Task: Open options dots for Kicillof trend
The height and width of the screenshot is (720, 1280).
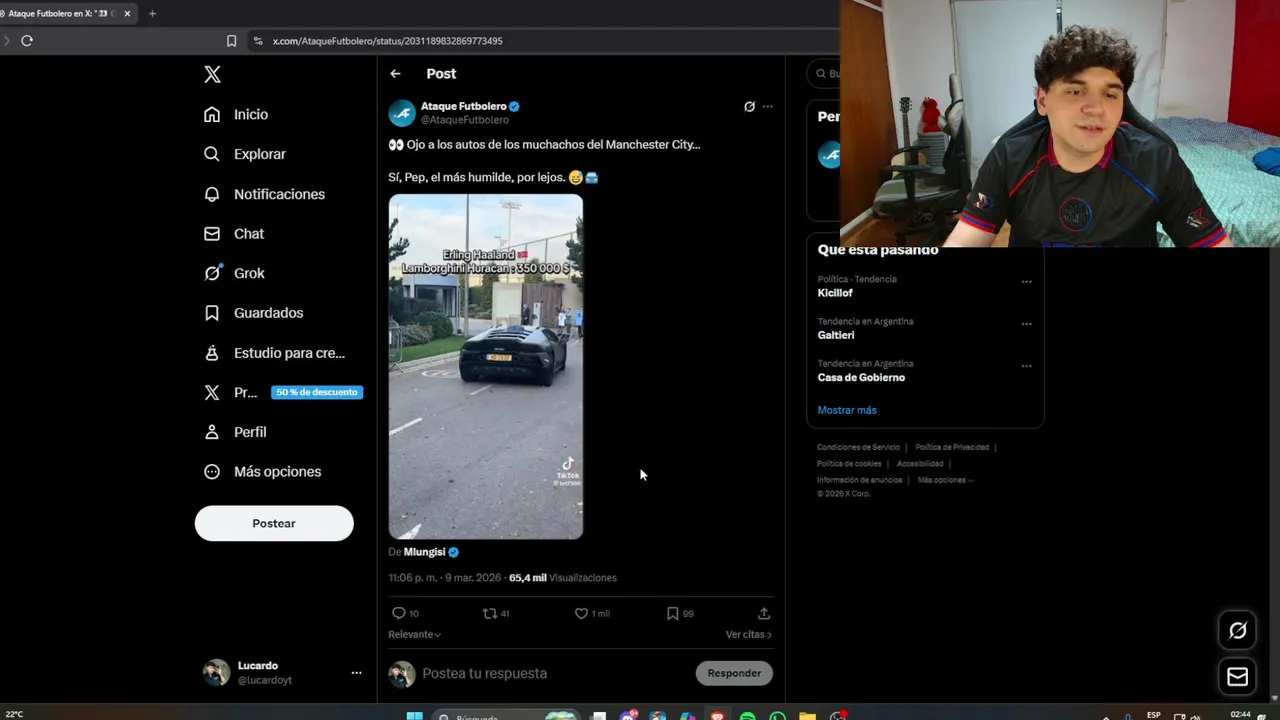Action: pyautogui.click(x=1026, y=282)
